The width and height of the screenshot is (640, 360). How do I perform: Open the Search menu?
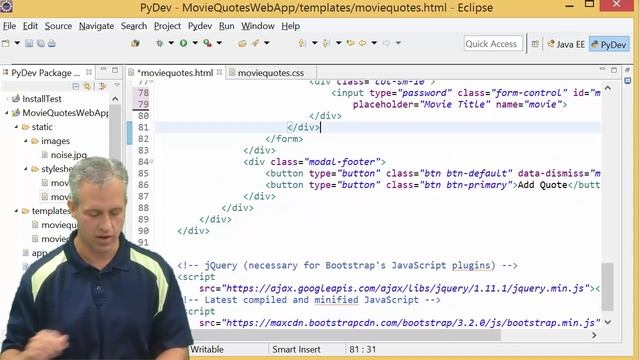click(x=133, y=26)
